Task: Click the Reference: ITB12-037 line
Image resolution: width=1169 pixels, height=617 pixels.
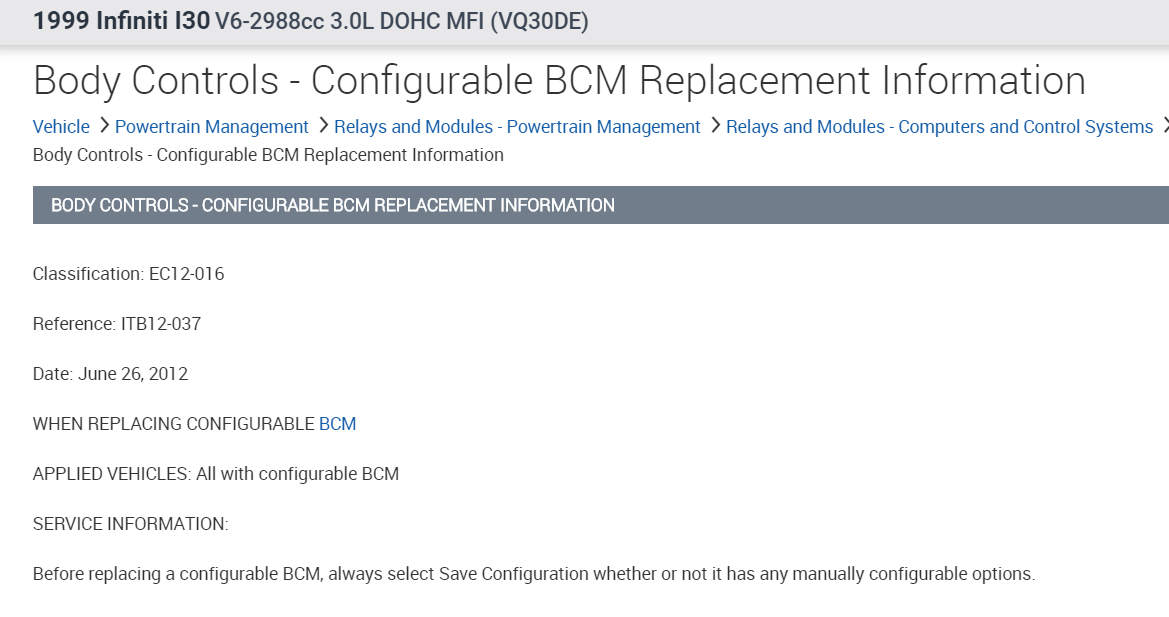Action: tap(117, 324)
